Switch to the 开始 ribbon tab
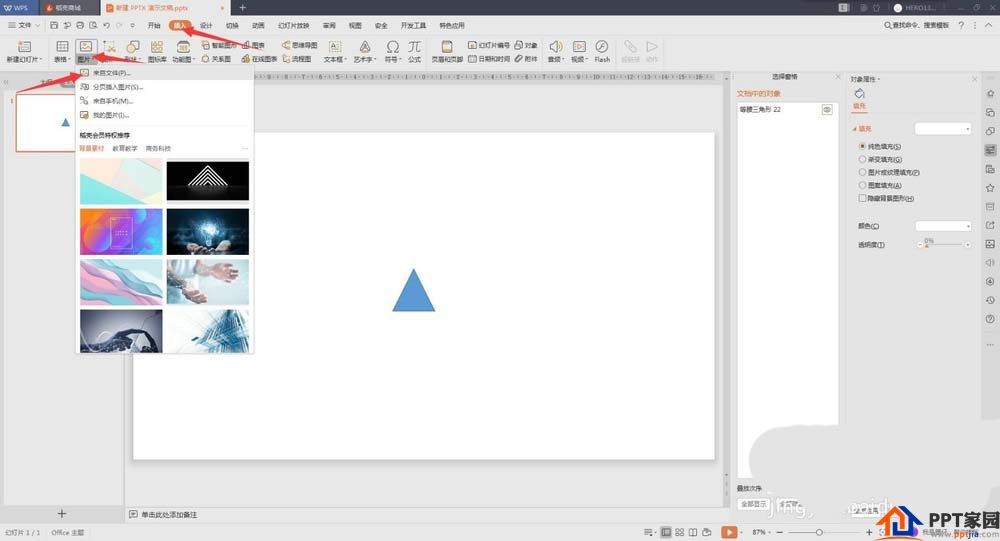Viewport: 1000px width, 541px height. point(154,26)
